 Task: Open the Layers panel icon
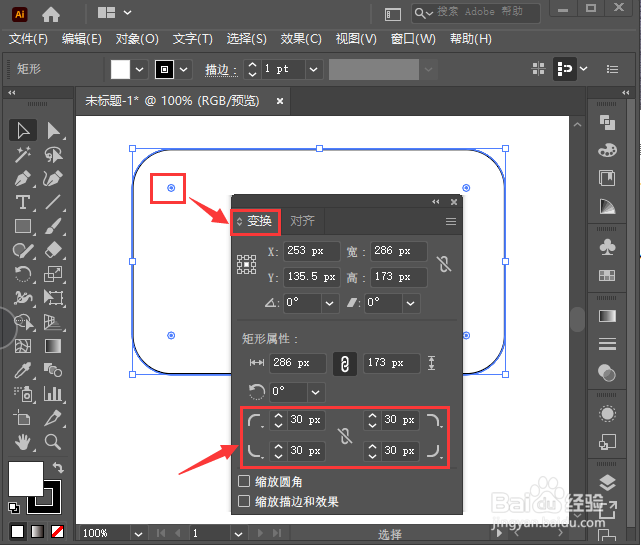[607, 483]
